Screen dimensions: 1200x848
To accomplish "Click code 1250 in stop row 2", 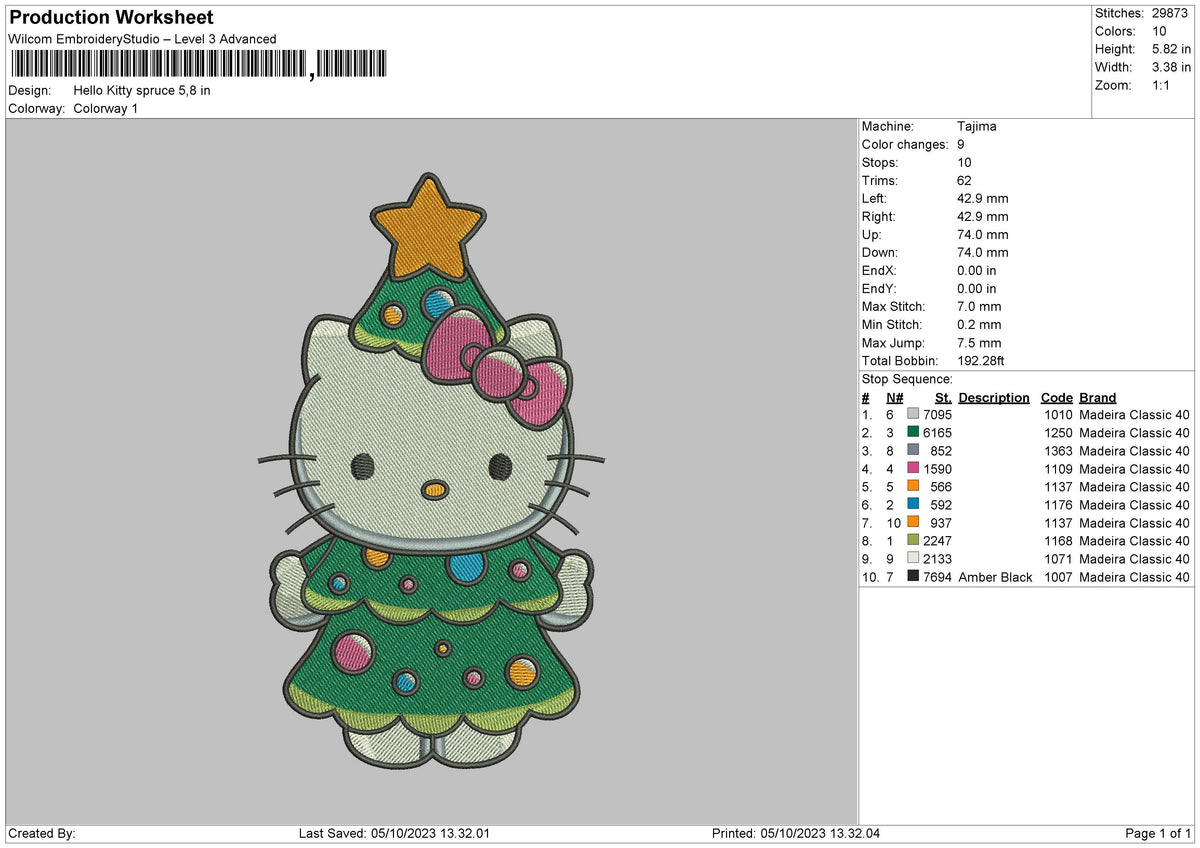I will [1058, 433].
